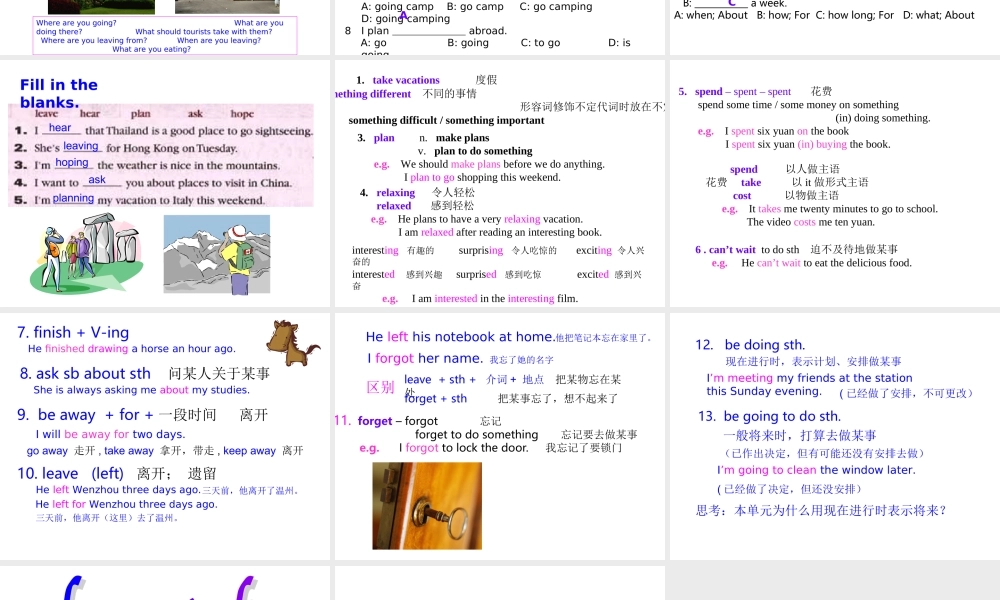Click 'What should tourists take with them?' question
1000x600 pixels.
(x=203, y=31)
